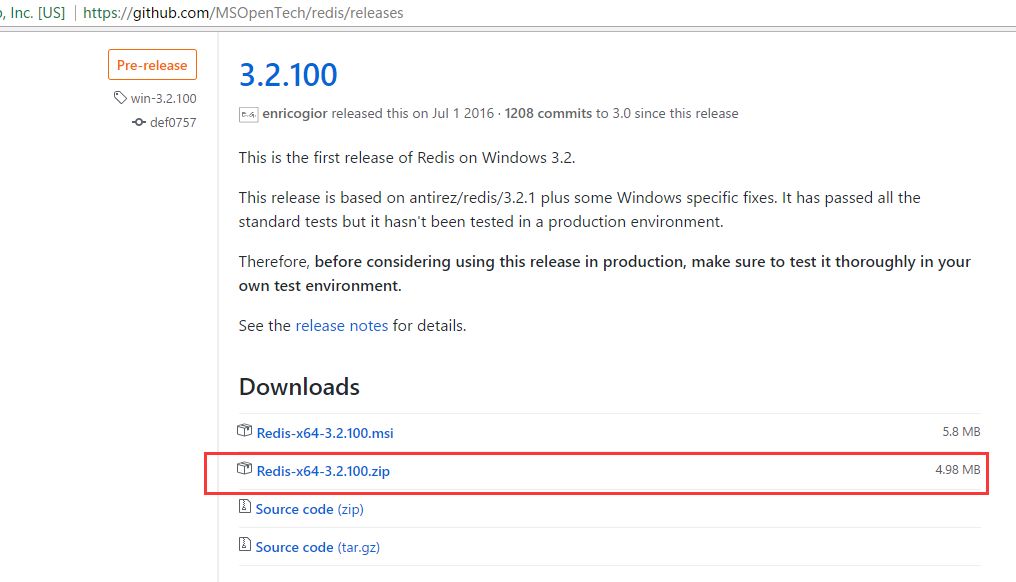Focus the address bar GitHub URL

pyautogui.click(x=244, y=14)
